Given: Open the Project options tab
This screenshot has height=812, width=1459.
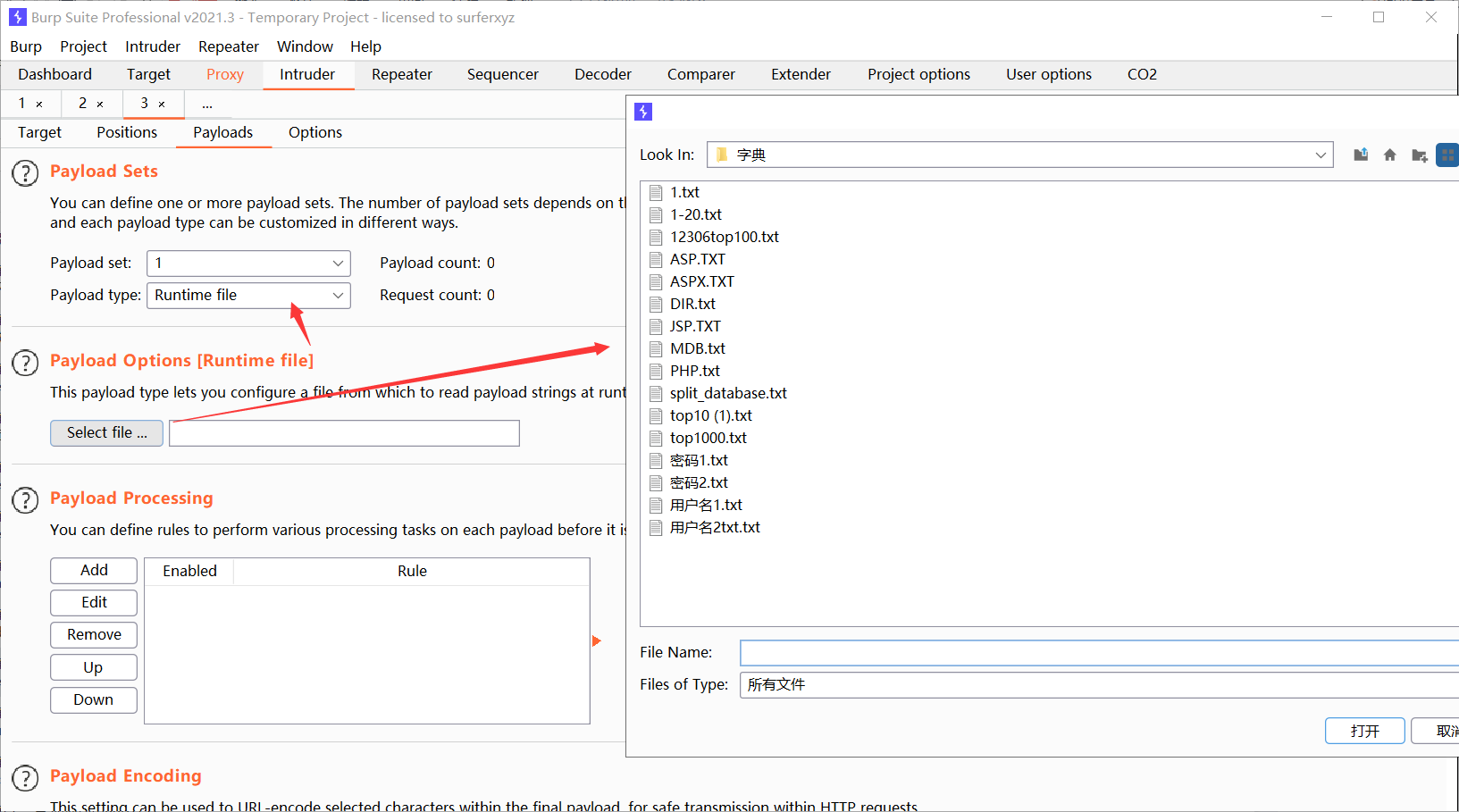Looking at the screenshot, I should click(918, 74).
